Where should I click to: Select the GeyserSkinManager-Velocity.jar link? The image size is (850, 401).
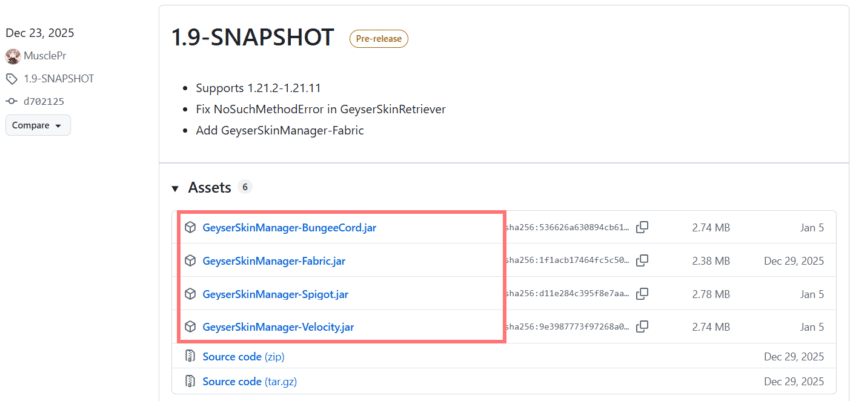tap(277, 327)
